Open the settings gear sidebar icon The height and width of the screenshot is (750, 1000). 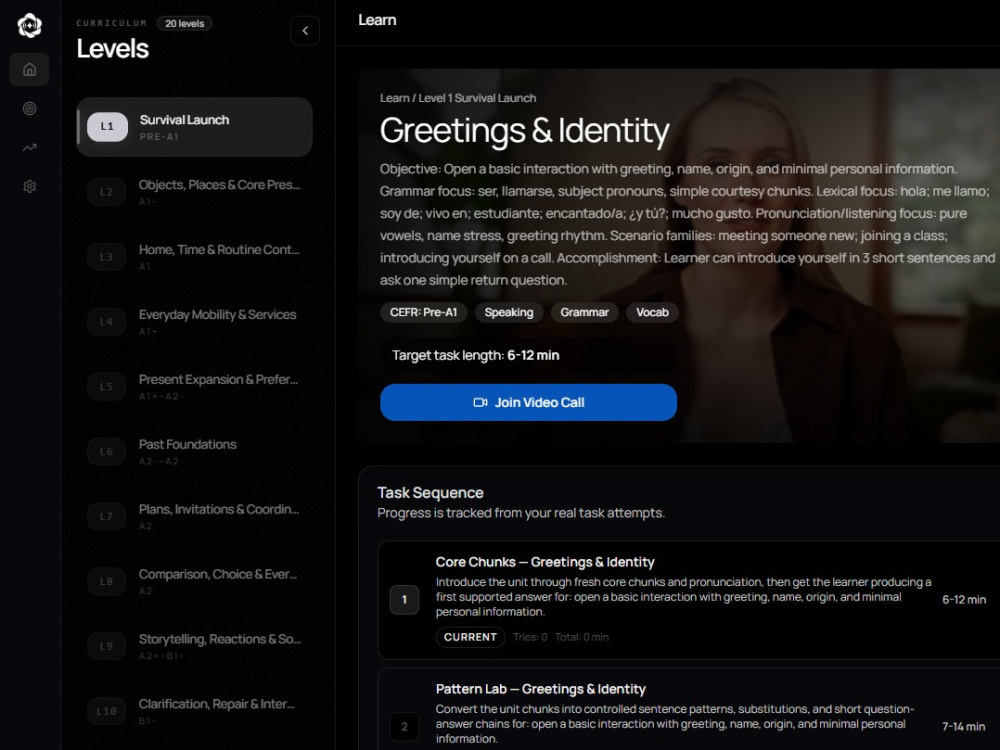tap(29, 186)
